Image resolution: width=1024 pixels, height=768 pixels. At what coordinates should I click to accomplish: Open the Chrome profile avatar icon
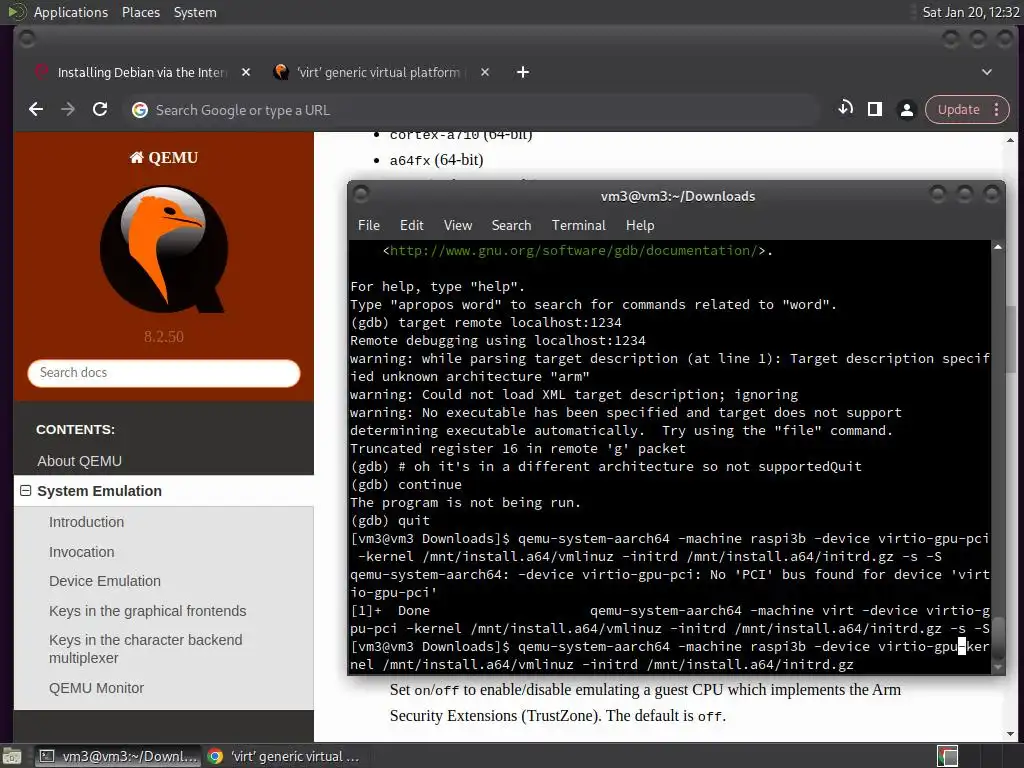click(x=906, y=110)
